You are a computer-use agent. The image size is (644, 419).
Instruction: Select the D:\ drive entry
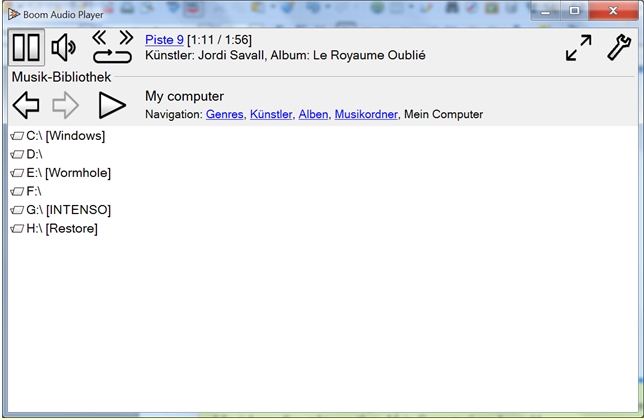(34, 155)
